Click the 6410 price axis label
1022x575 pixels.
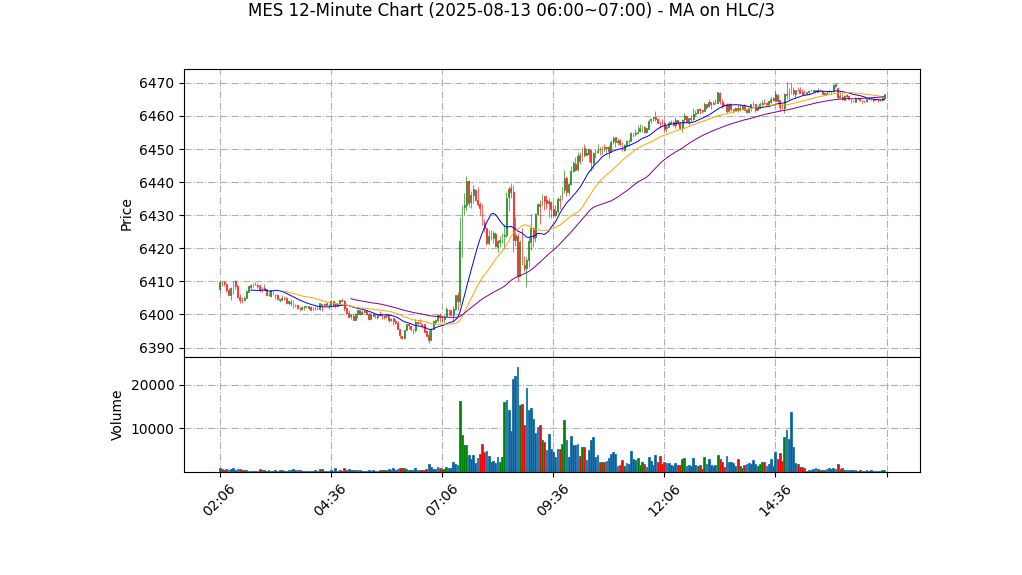click(x=156, y=282)
